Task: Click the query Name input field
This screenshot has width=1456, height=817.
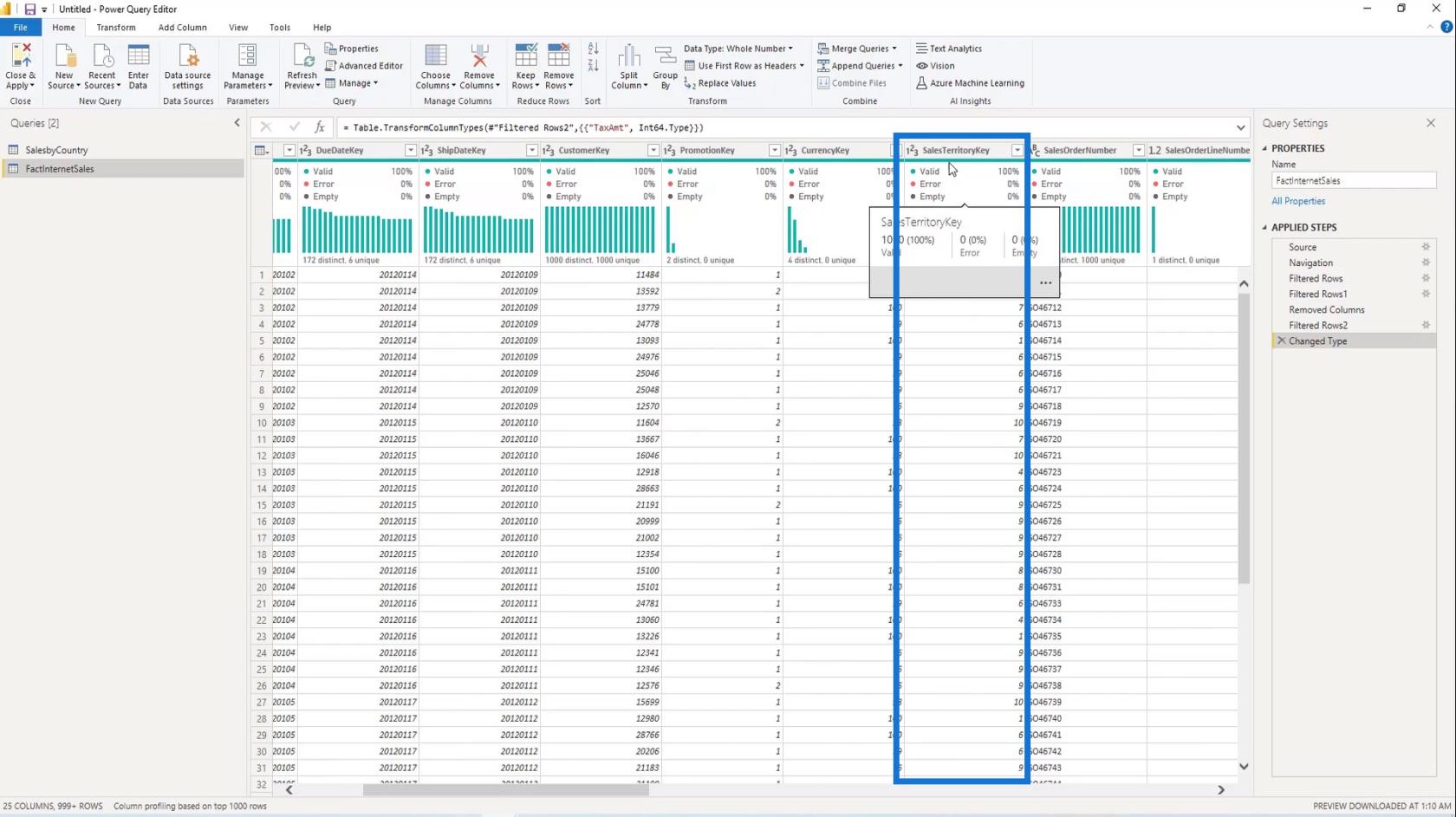Action: coord(1354,180)
